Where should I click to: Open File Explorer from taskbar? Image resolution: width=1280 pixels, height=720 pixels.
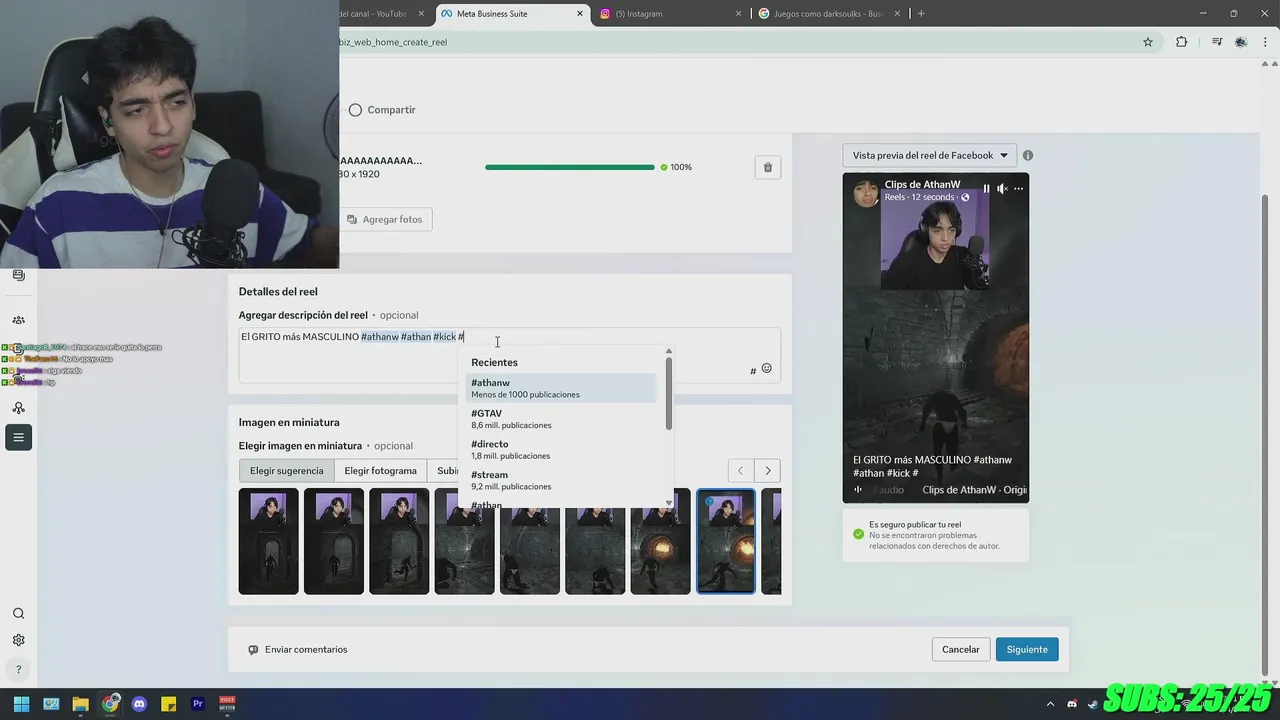[x=81, y=704]
